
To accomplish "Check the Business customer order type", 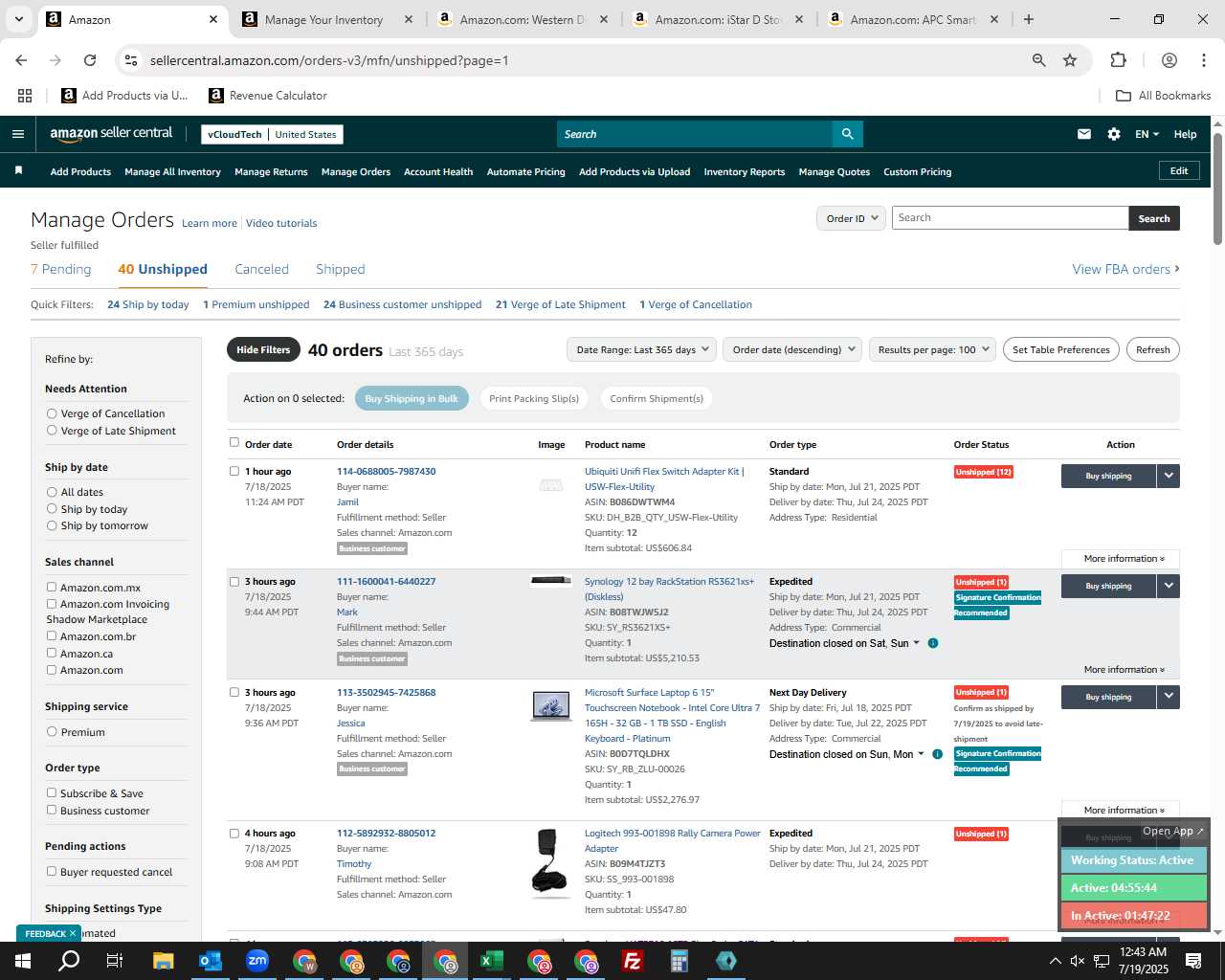I will (52, 811).
